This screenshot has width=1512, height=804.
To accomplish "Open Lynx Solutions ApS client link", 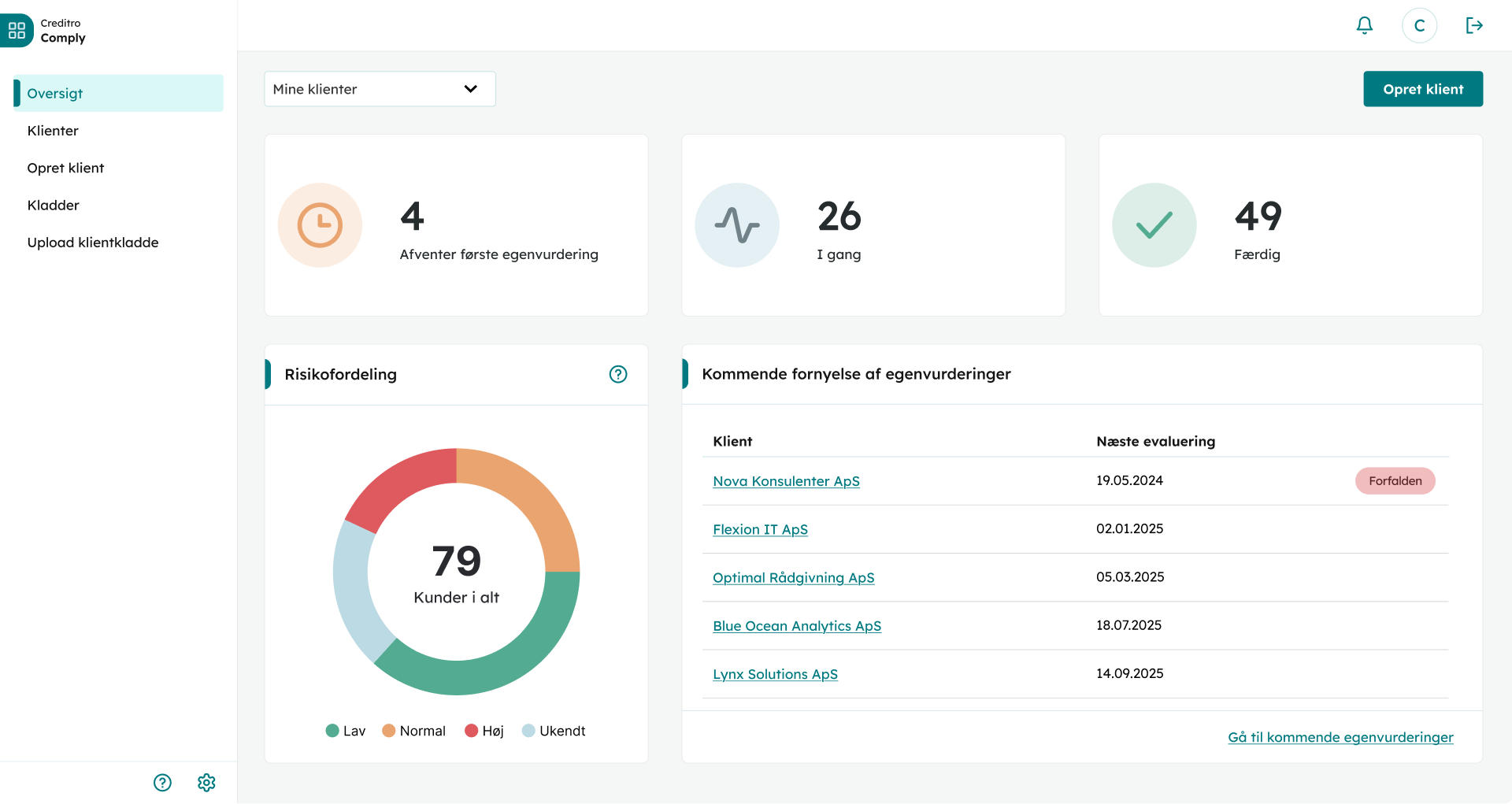I will (x=775, y=674).
